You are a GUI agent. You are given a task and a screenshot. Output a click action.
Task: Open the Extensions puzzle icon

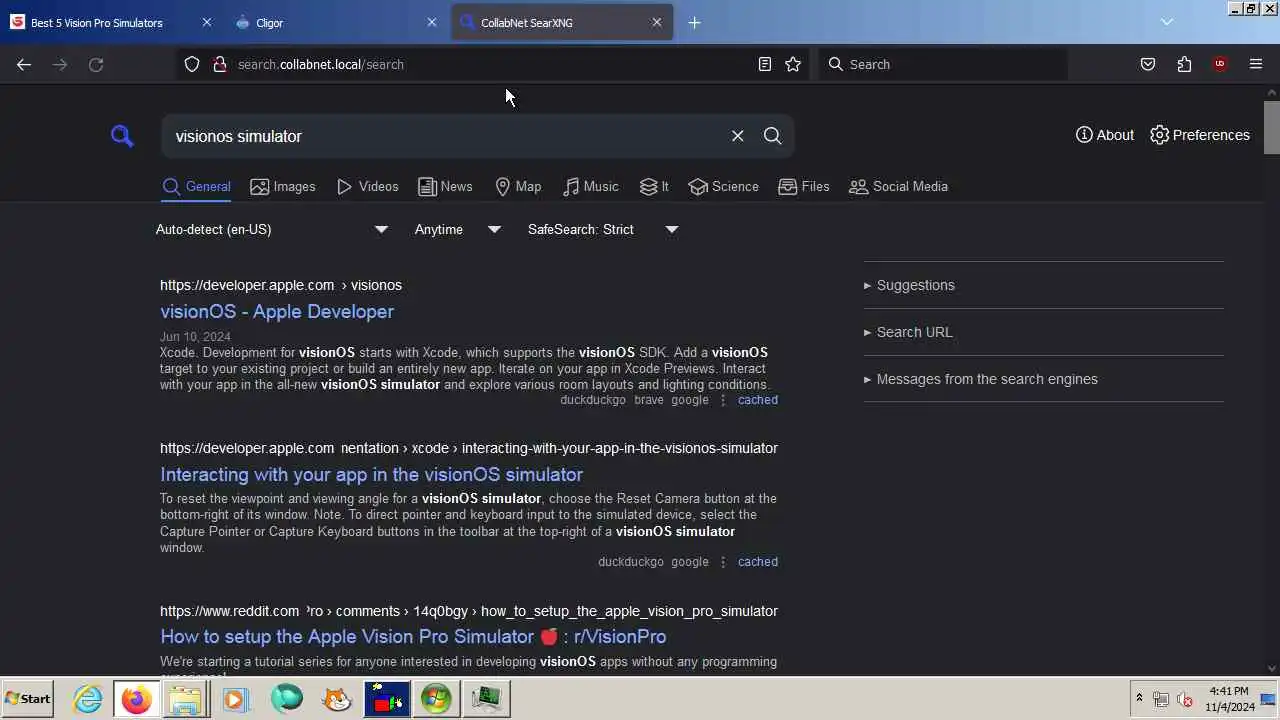coord(1184,64)
